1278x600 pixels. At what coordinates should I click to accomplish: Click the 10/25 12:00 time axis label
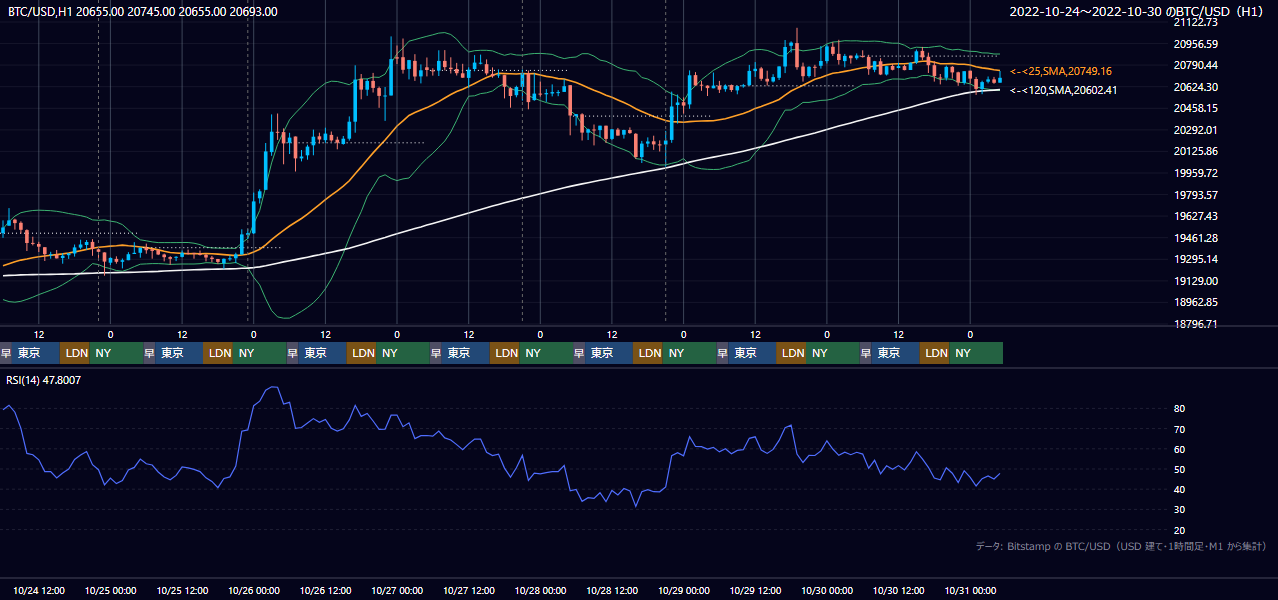[x=183, y=591]
